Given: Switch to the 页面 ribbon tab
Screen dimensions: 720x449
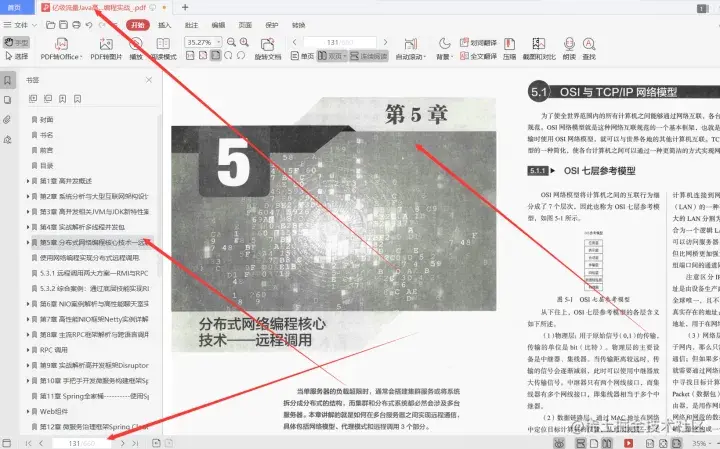Looking at the screenshot, I should tap(245, 25).
